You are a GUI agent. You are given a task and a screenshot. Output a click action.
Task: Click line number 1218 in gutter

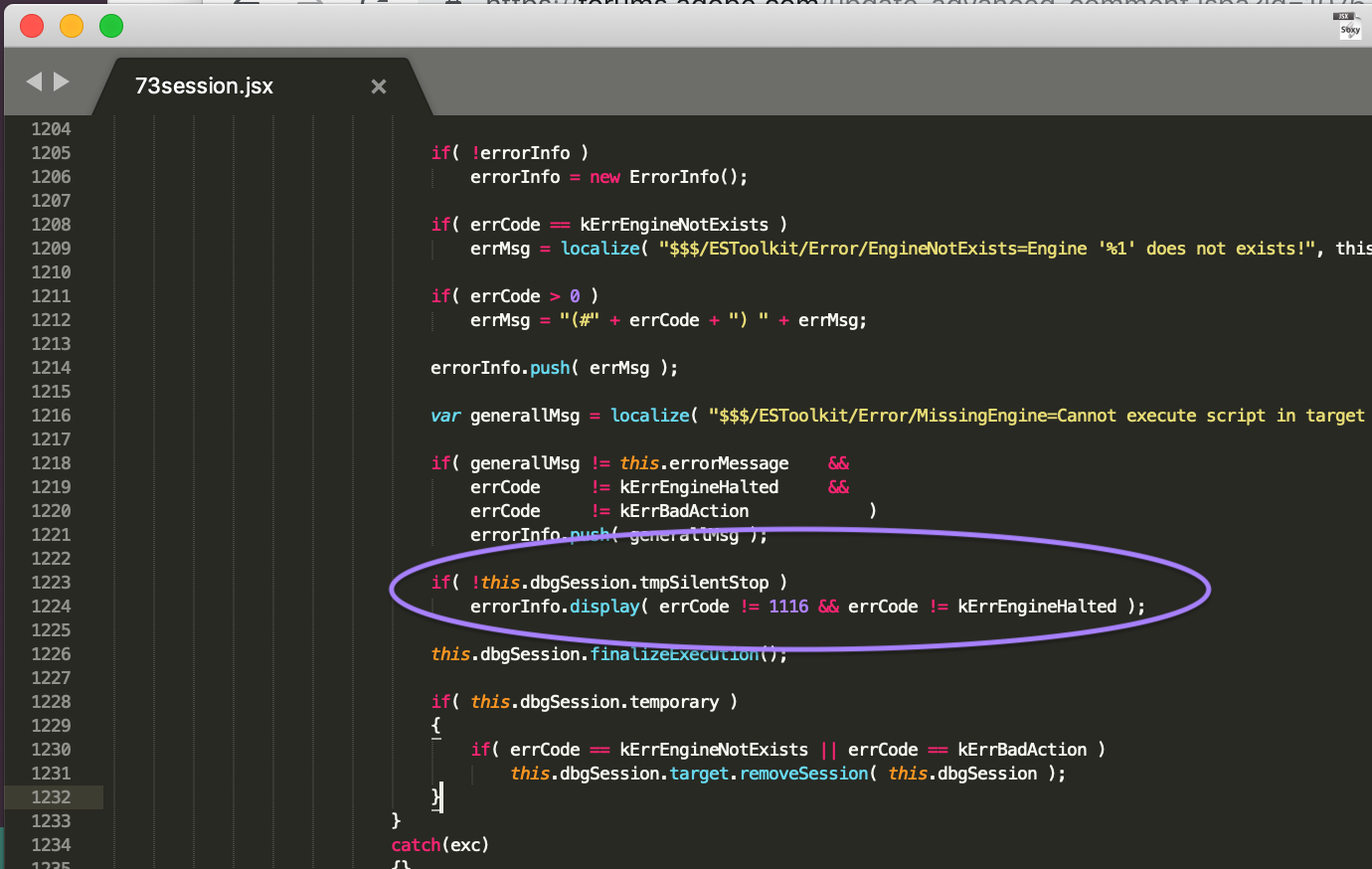51,463
